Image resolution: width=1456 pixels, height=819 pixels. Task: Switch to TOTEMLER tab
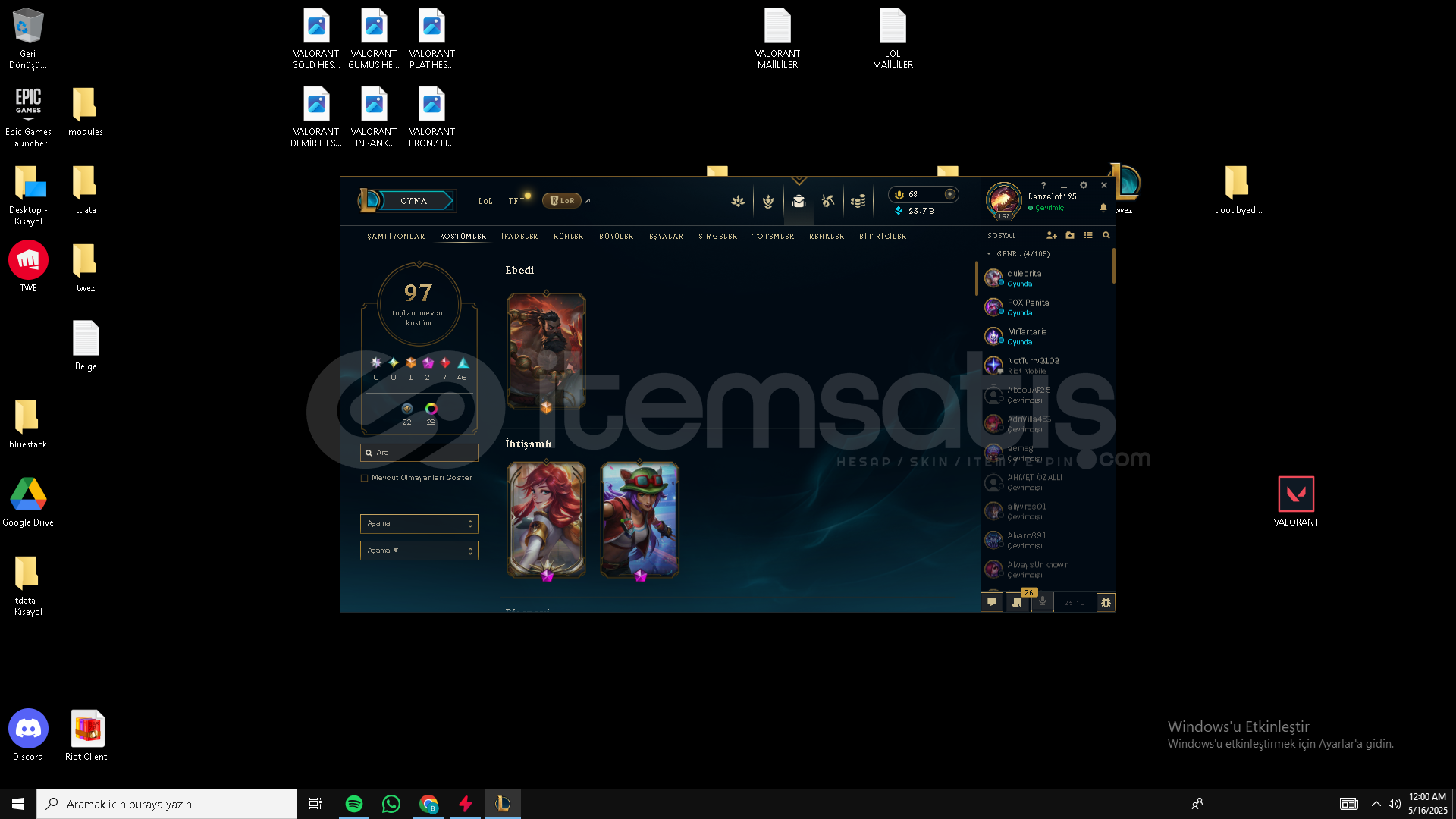[773, 237]
